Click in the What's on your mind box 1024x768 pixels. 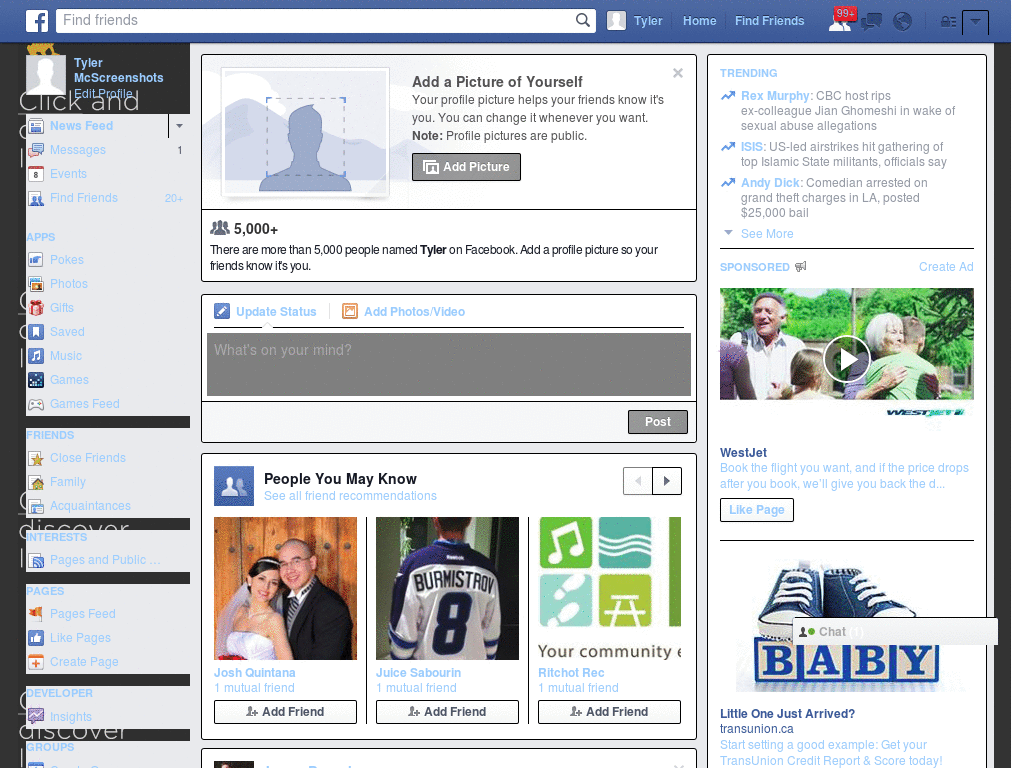pyautogui.click(x=449, y=364)
